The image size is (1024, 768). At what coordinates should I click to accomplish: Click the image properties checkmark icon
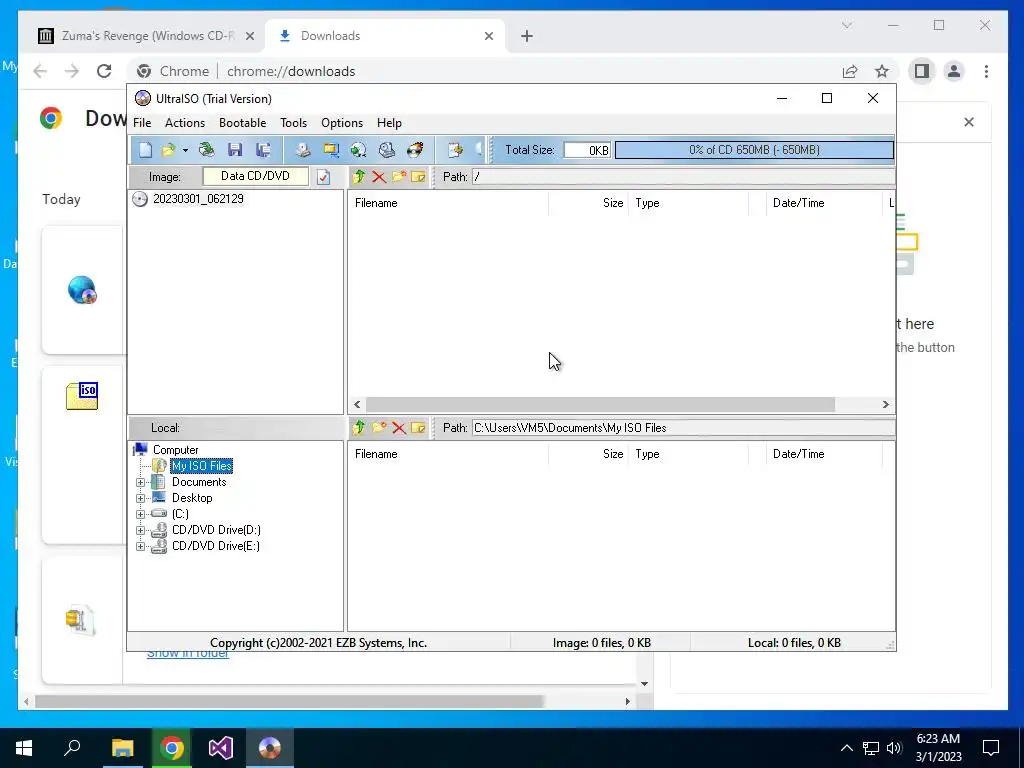pyautogui.click(x=323, y=177)
